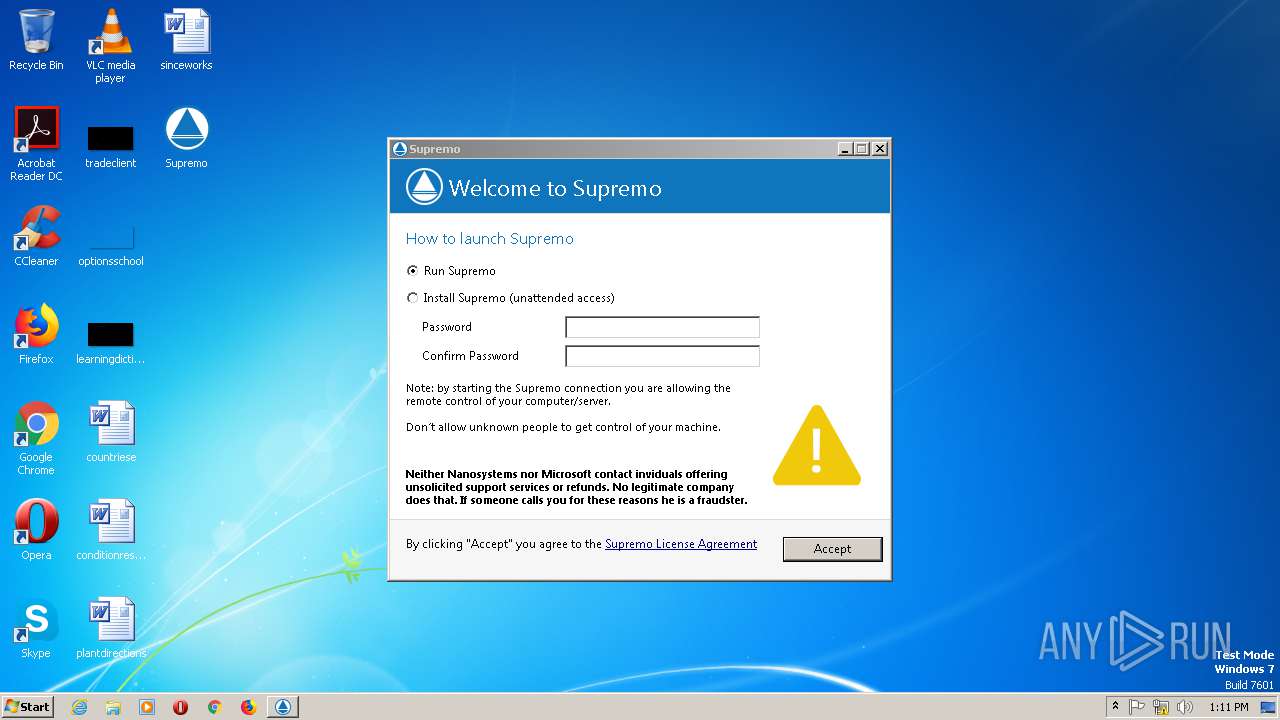
Task: Click the Supremo taskbar button
Action: [x=283, y=707]
